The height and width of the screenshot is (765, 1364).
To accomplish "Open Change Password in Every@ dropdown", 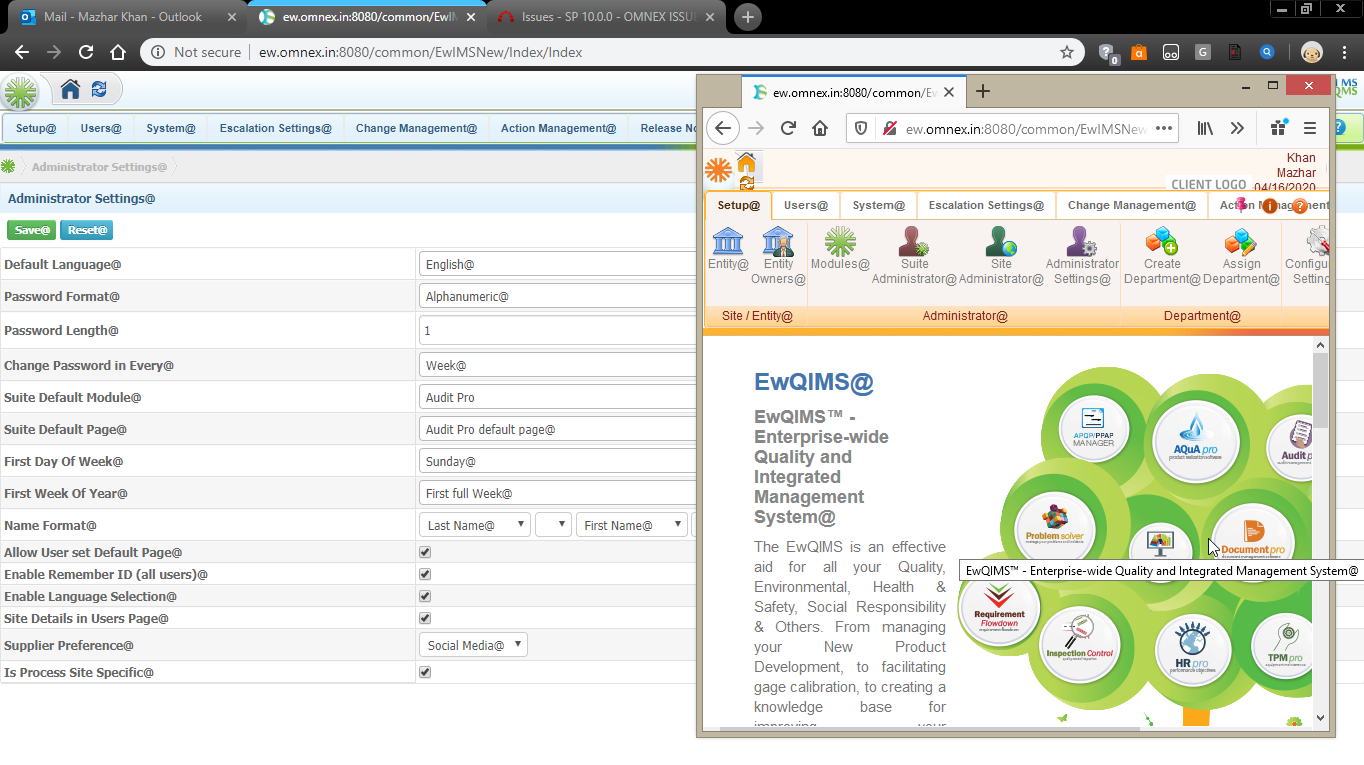I will [557, 366].
